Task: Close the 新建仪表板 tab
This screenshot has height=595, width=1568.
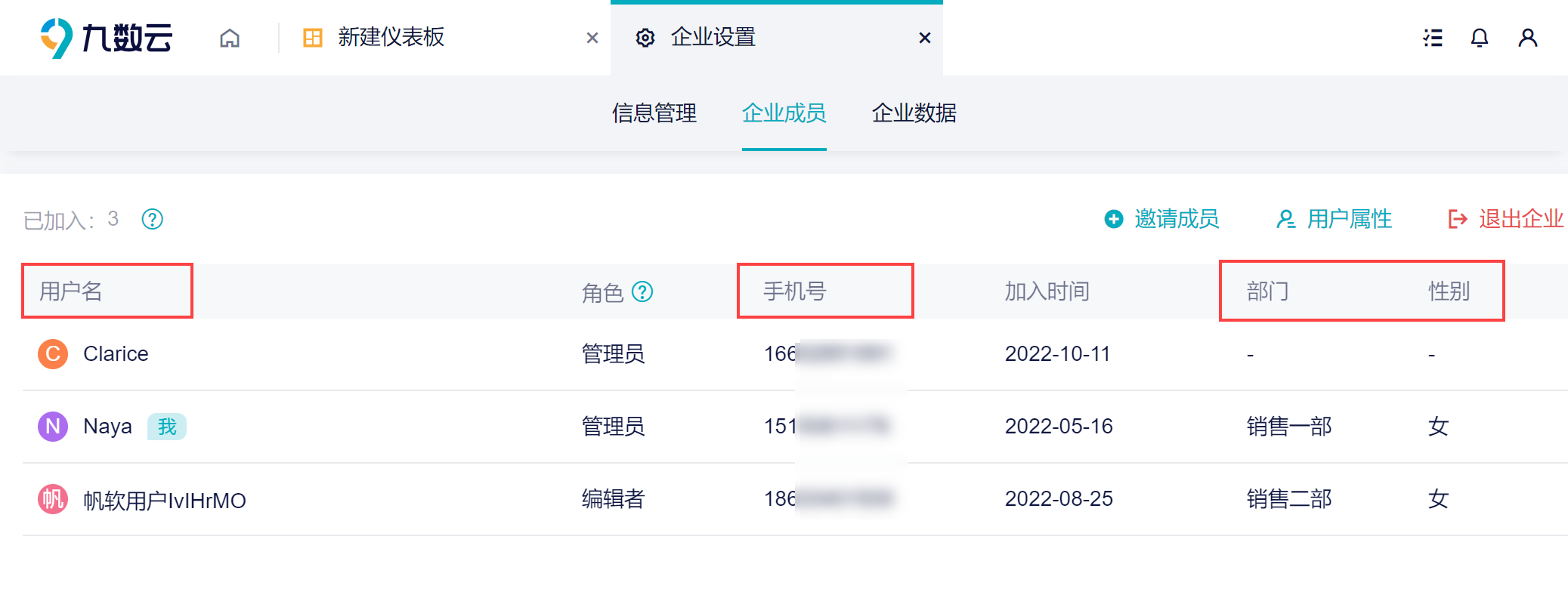Action: pos(592,38)
